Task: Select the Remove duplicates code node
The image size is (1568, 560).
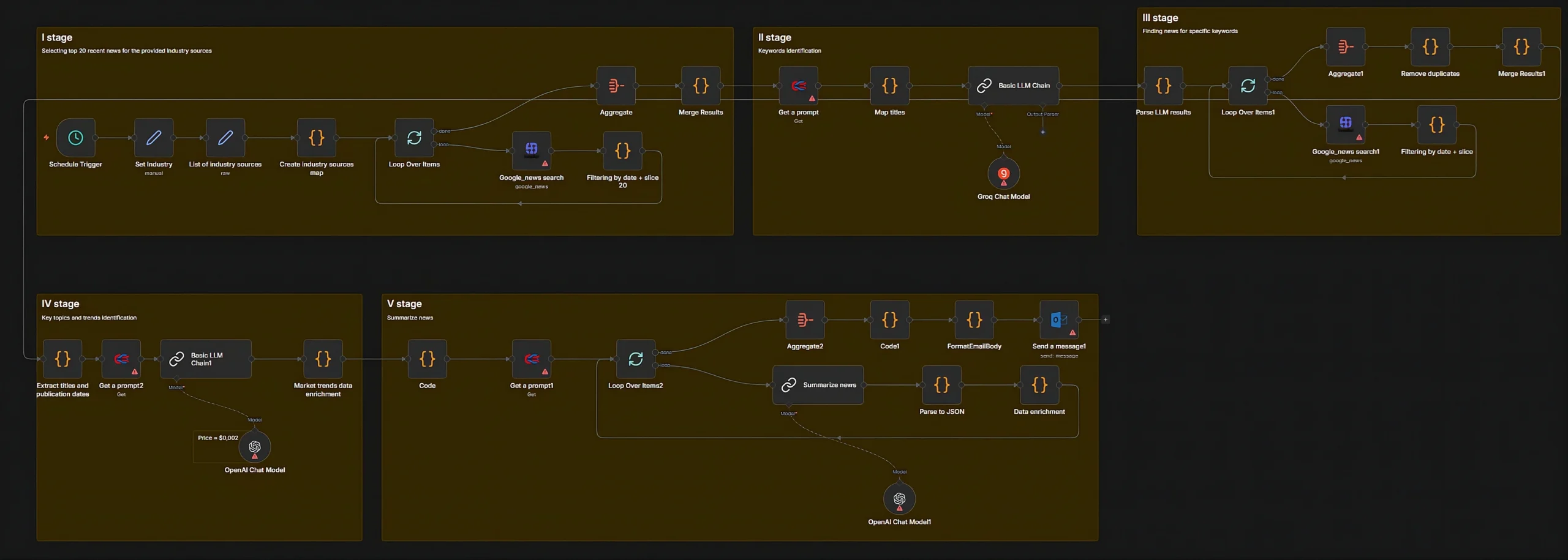Action: 1430,47
